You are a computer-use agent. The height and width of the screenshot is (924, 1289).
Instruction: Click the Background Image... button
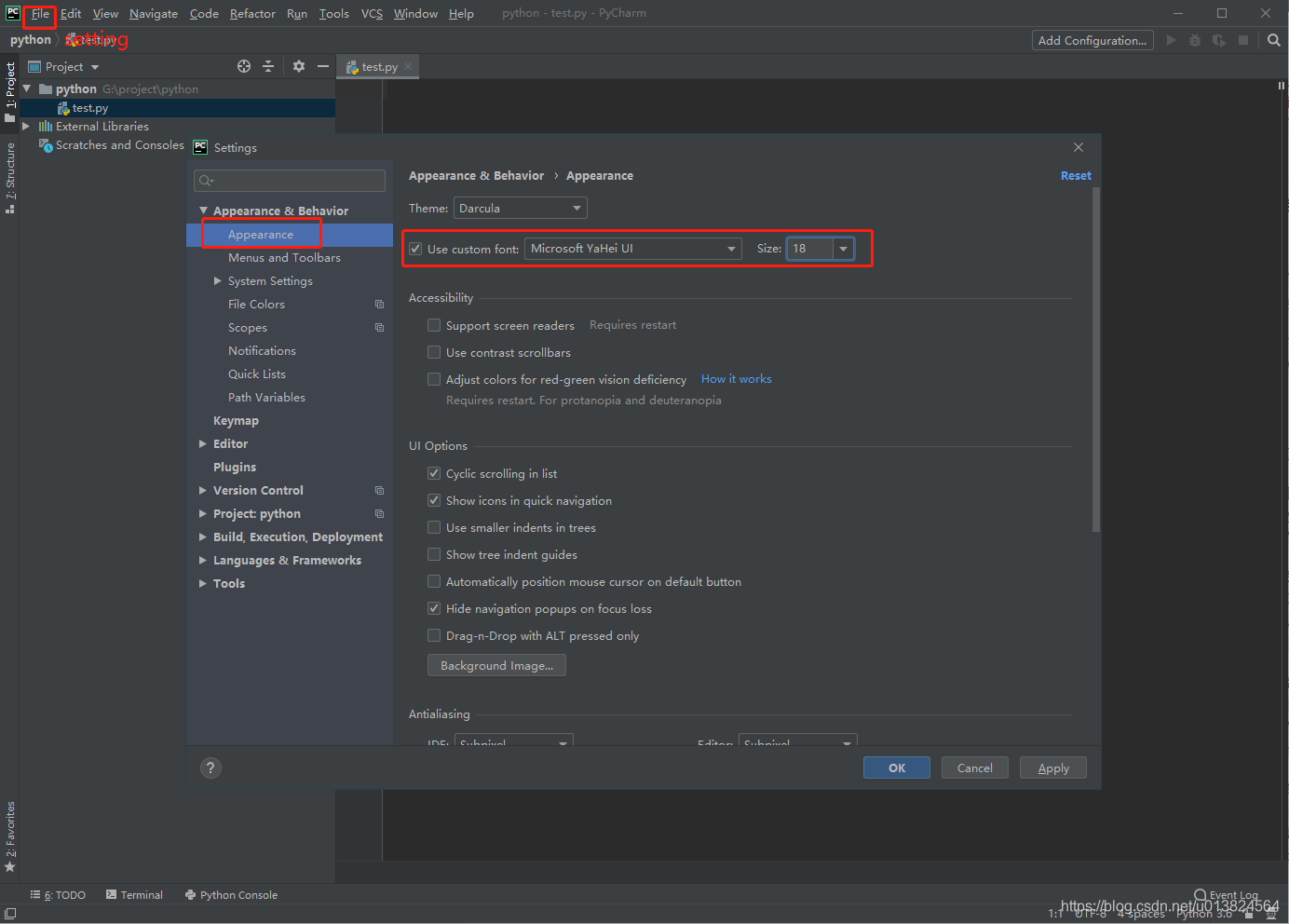(x=496, y=665)
